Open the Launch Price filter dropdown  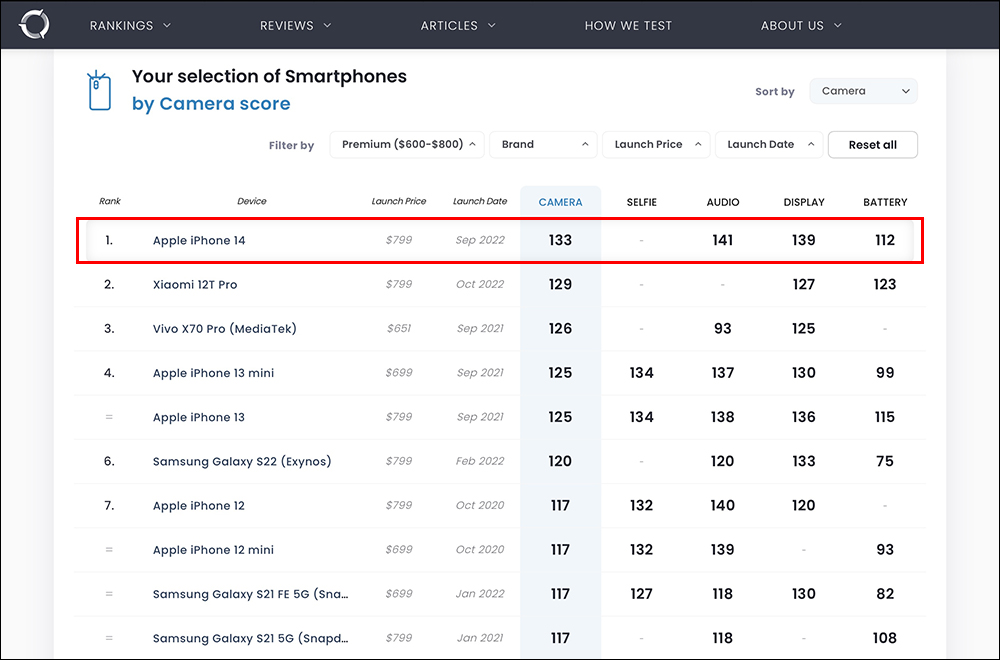[656, 145]
